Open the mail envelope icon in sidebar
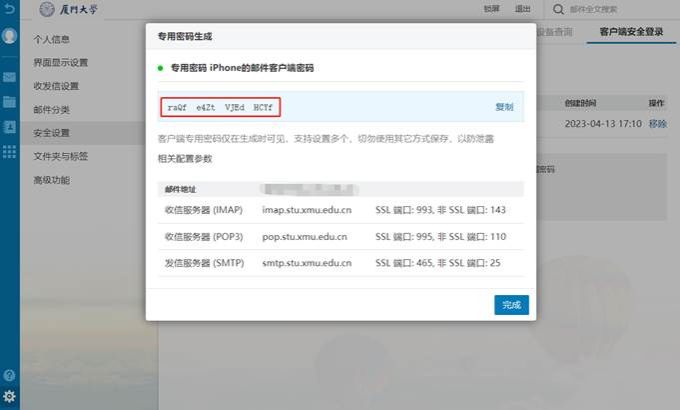Image resolution: width=680 pixels, height=410 pixels. (10, 77)
